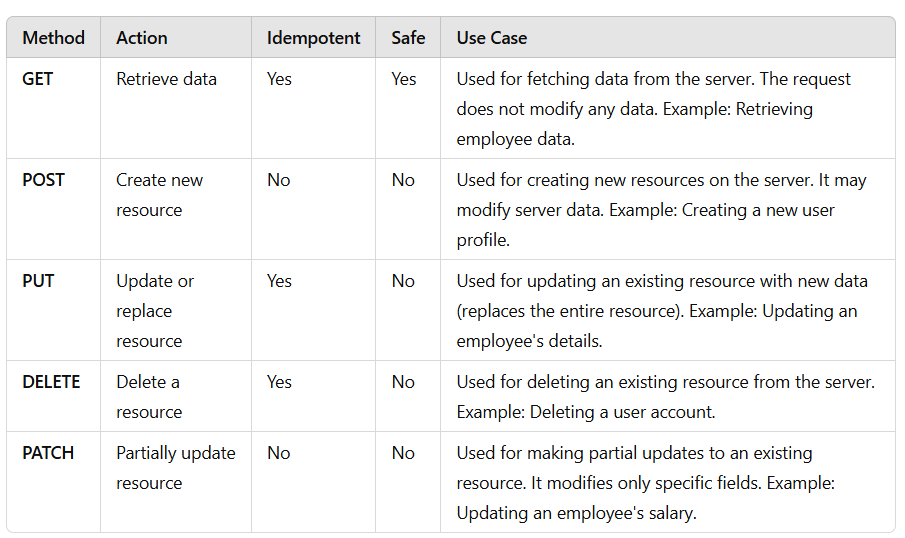Click the 'Partially update resource' cell

pyautogui.click(x=175, y=468)
